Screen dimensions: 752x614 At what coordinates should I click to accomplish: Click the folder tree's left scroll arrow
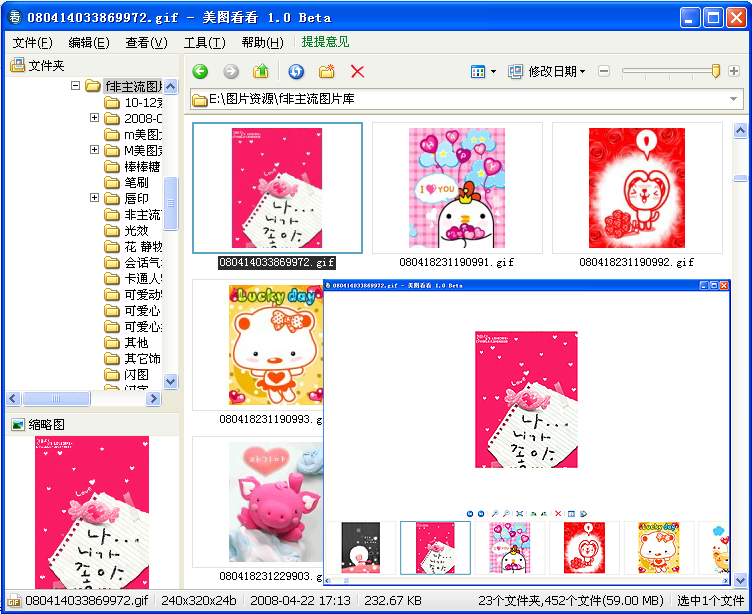point(13,398)
